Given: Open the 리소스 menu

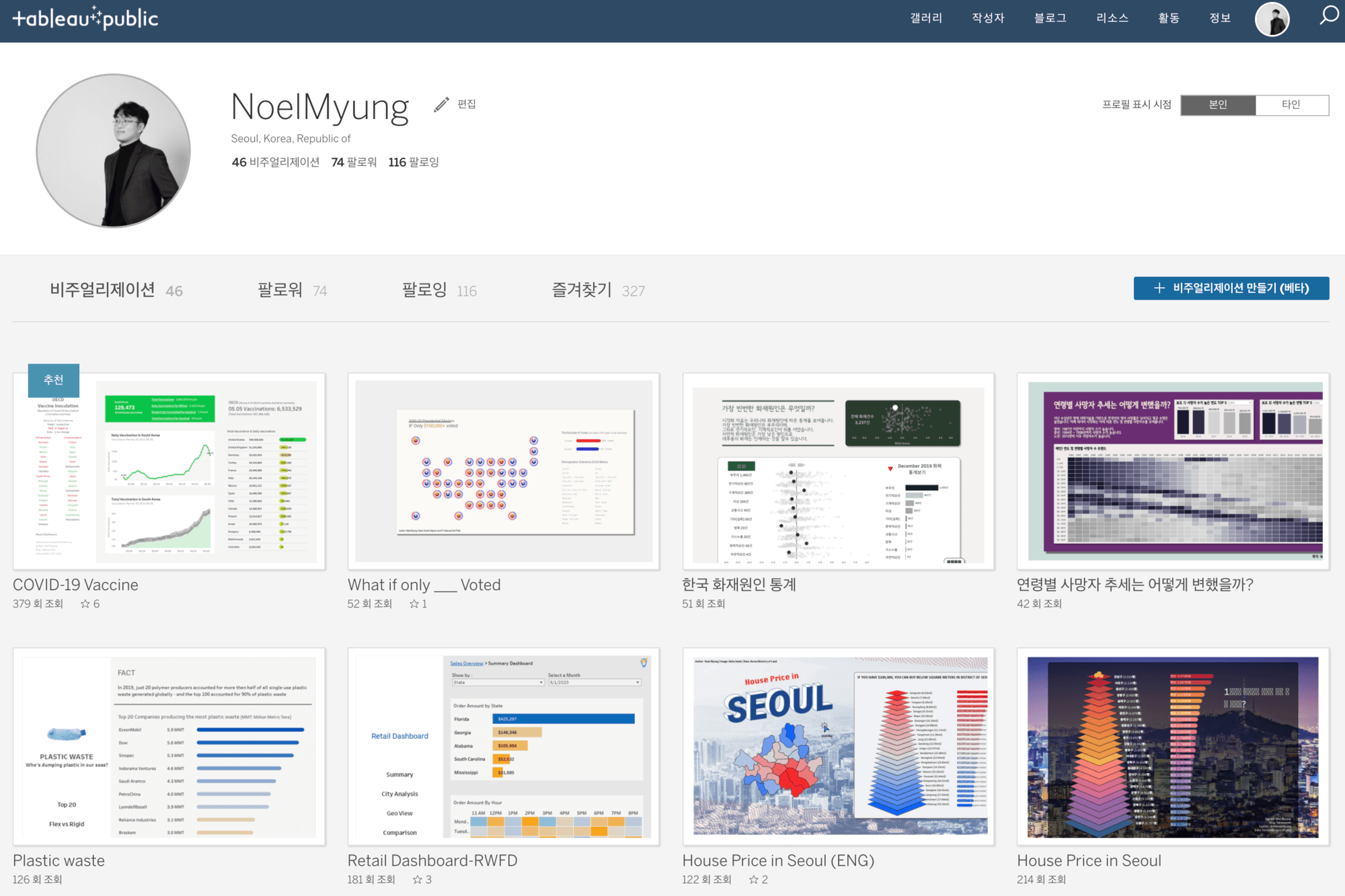Looking at the screenshot, I should [1112, 18].
